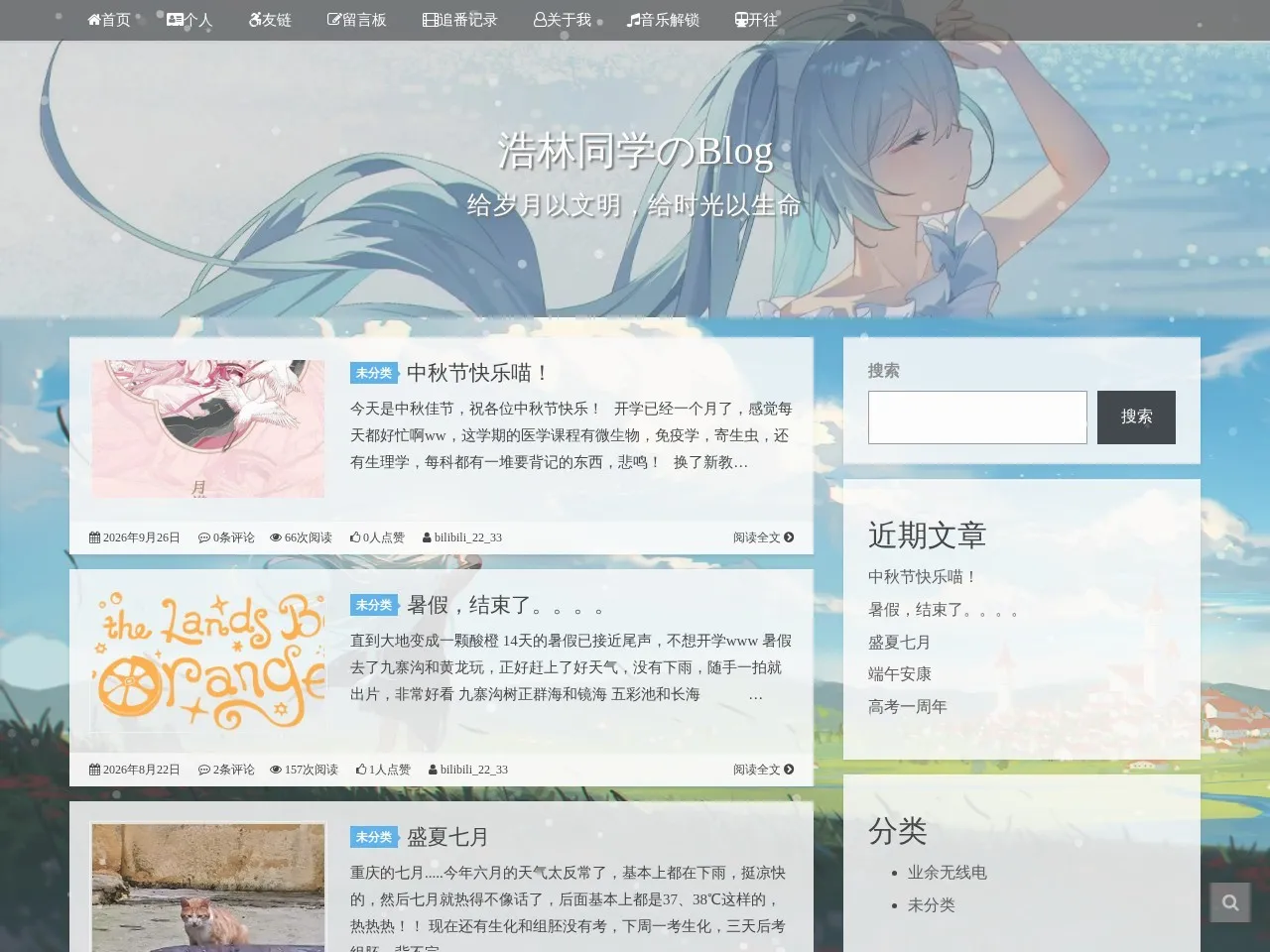Image resolution: width=1270 pixels, height=952 pixels.
Task: Click the train icon beside 开往
Action: pyautogui.click(x=741, y=20)
